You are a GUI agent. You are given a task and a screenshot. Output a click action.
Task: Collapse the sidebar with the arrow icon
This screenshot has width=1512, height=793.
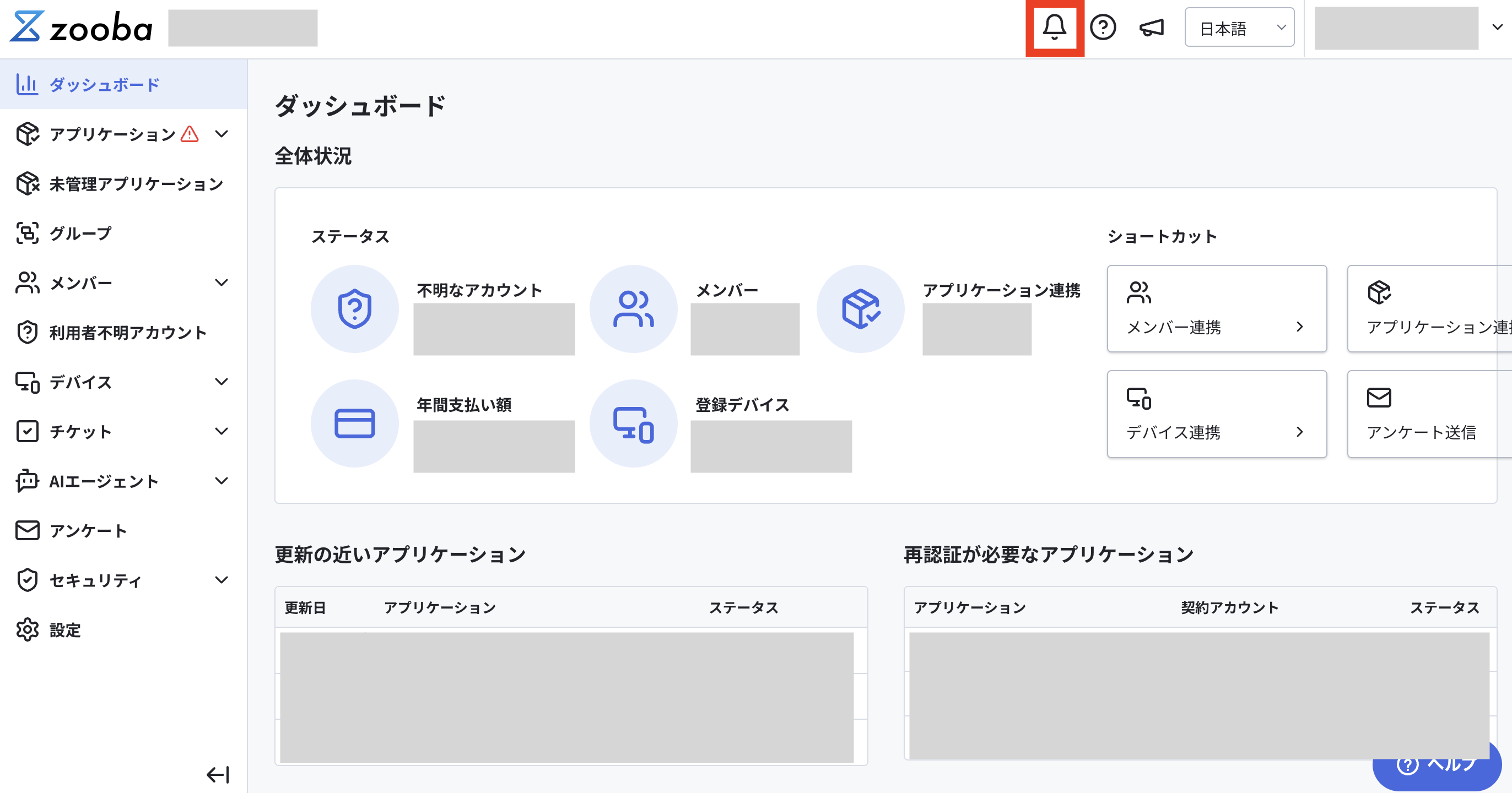(x=218, y=774)
